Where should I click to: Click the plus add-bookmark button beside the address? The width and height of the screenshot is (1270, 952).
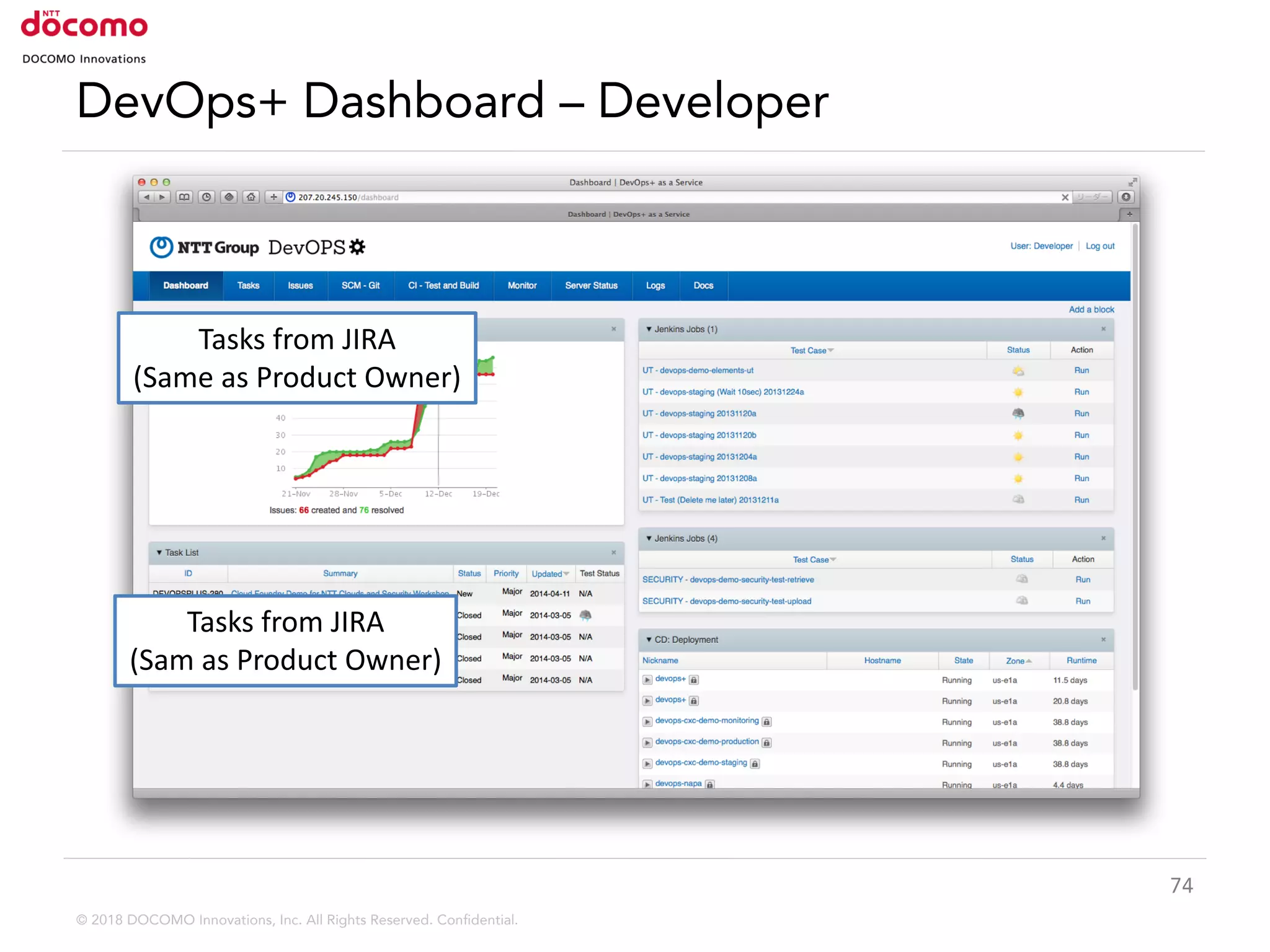(x=273, y=197)
